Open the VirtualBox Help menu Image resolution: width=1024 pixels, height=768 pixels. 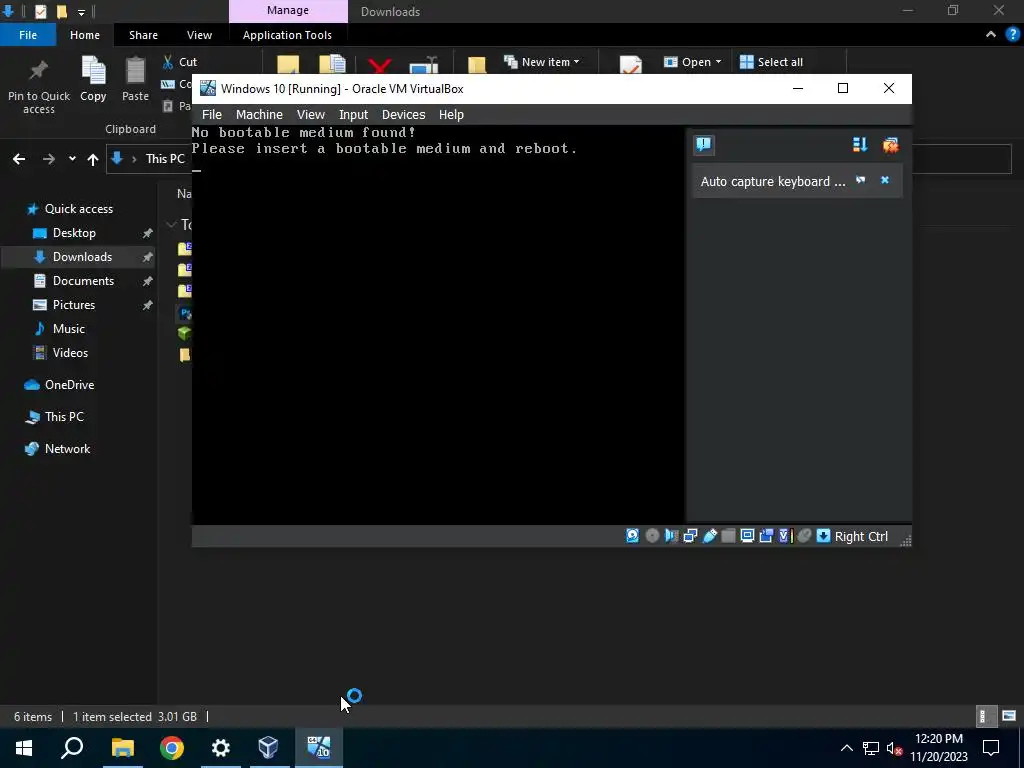(451, 114)
